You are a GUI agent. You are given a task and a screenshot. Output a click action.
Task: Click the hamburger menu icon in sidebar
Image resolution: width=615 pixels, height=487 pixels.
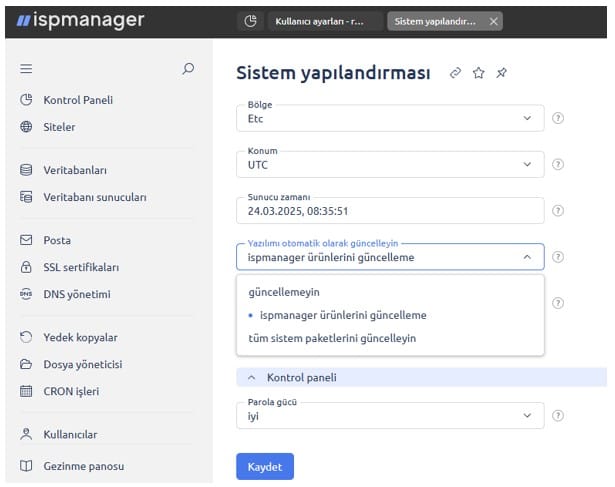pyautogui.click(x=26, y=69)
